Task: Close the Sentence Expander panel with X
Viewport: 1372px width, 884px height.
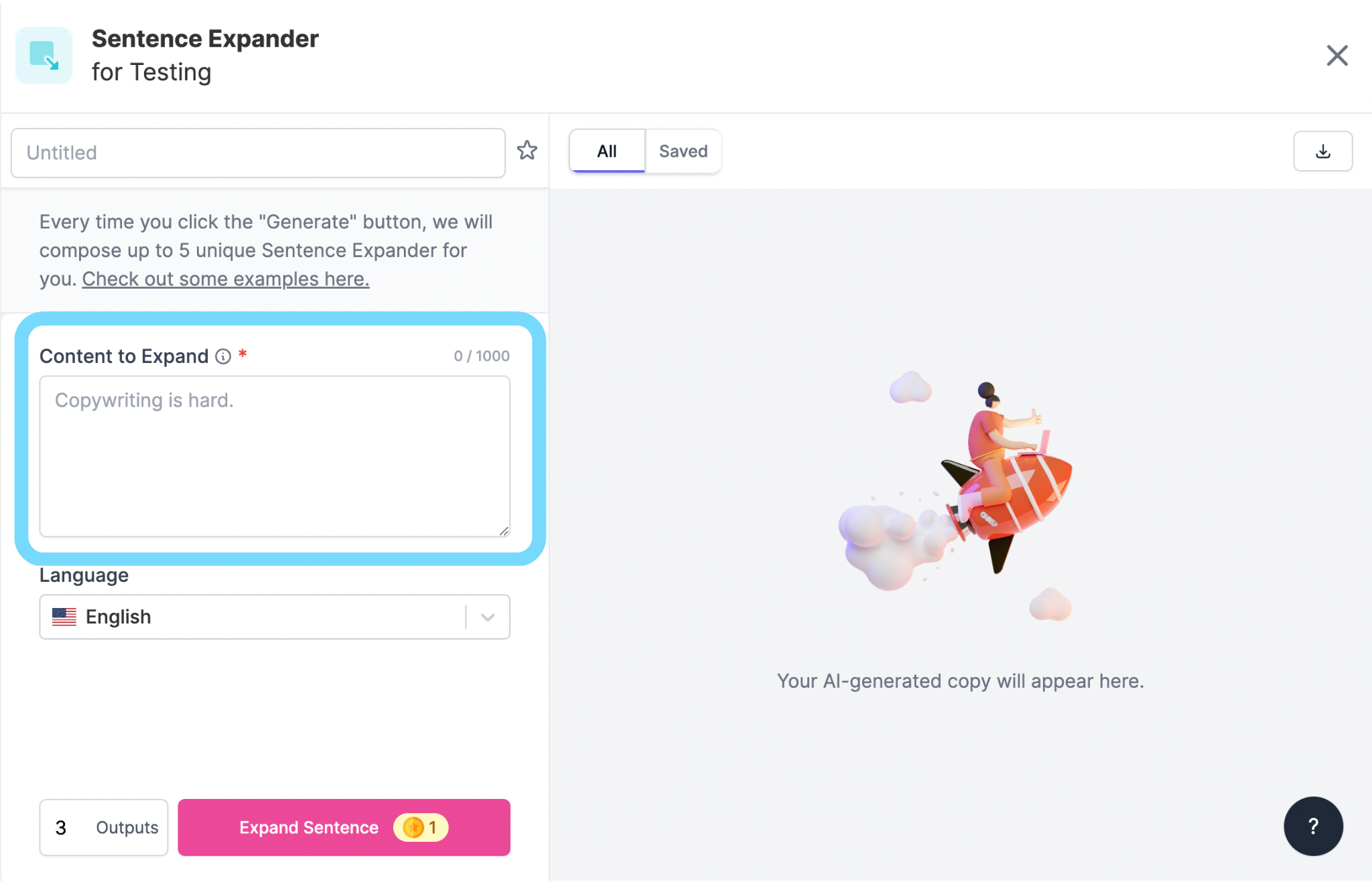Action: point(1337,56)
